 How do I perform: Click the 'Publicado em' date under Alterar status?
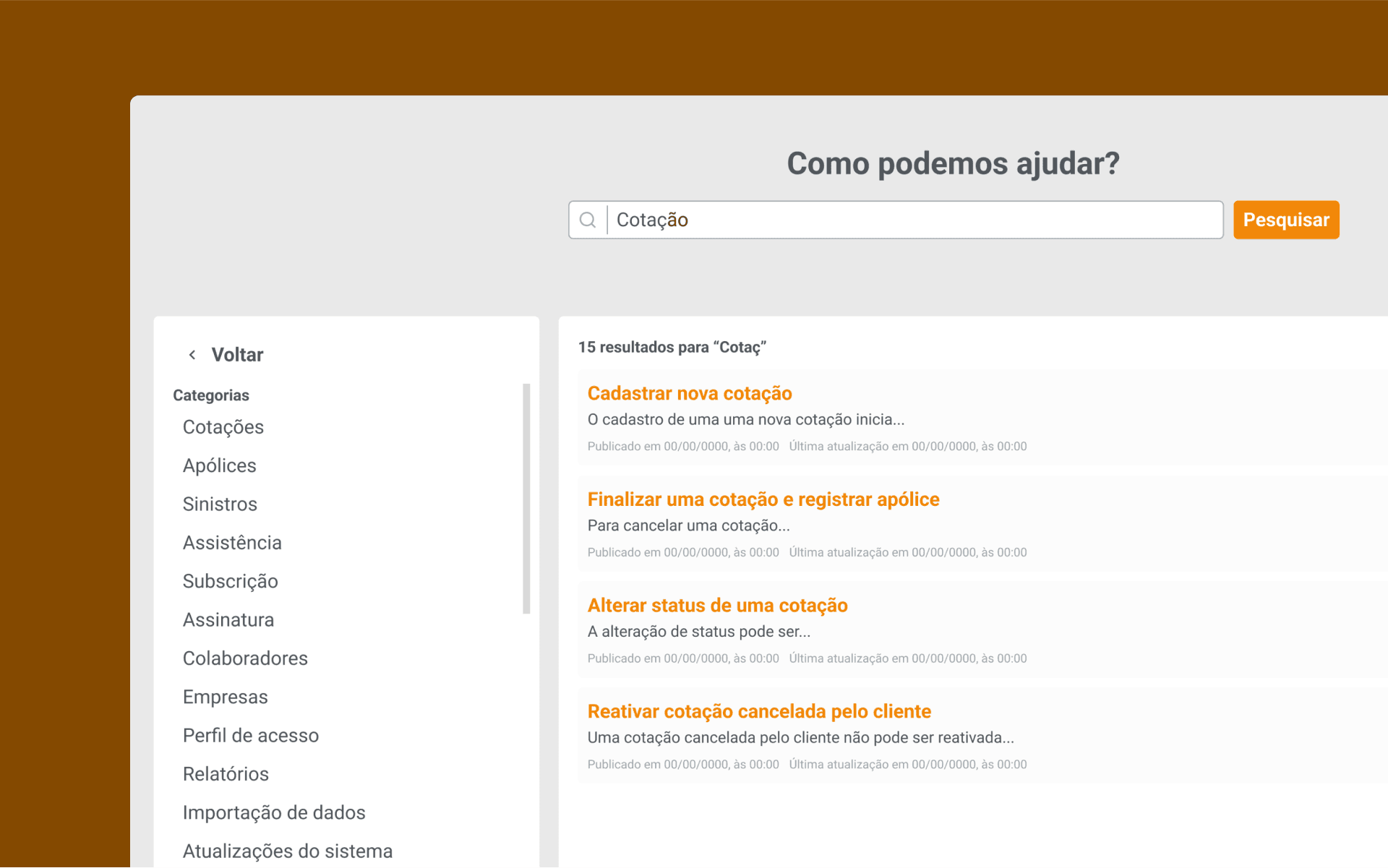tap(683, 659)
